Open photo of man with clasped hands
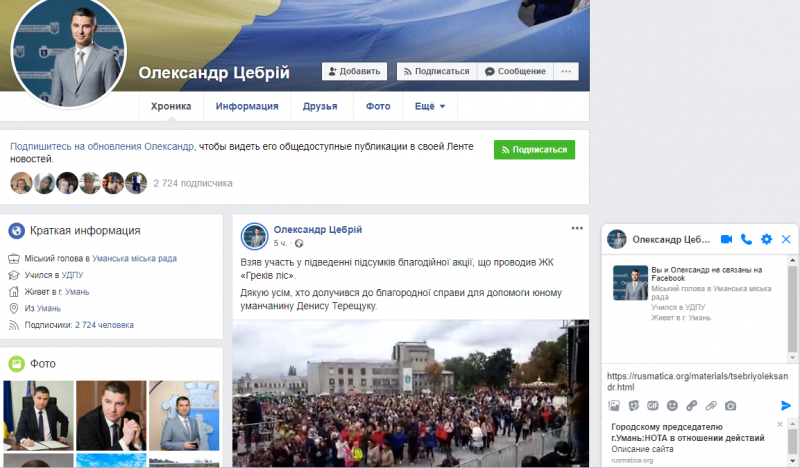The width and height of the screenshot is (800, 468). click(111, 415)
